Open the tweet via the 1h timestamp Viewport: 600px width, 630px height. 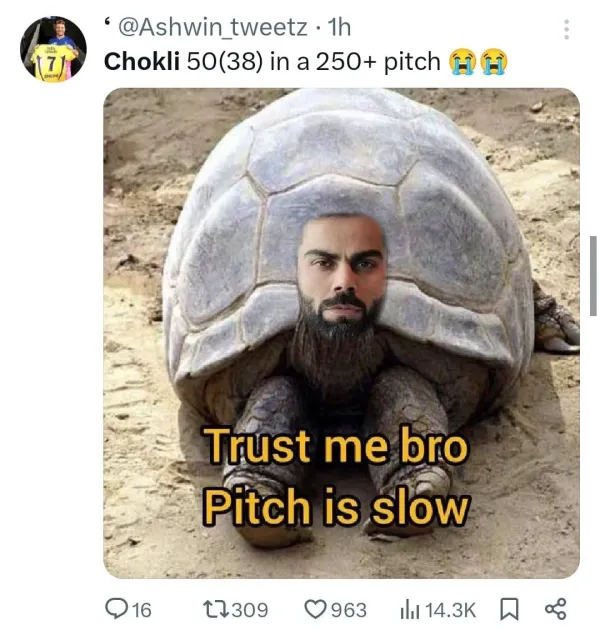pos(339,27)
